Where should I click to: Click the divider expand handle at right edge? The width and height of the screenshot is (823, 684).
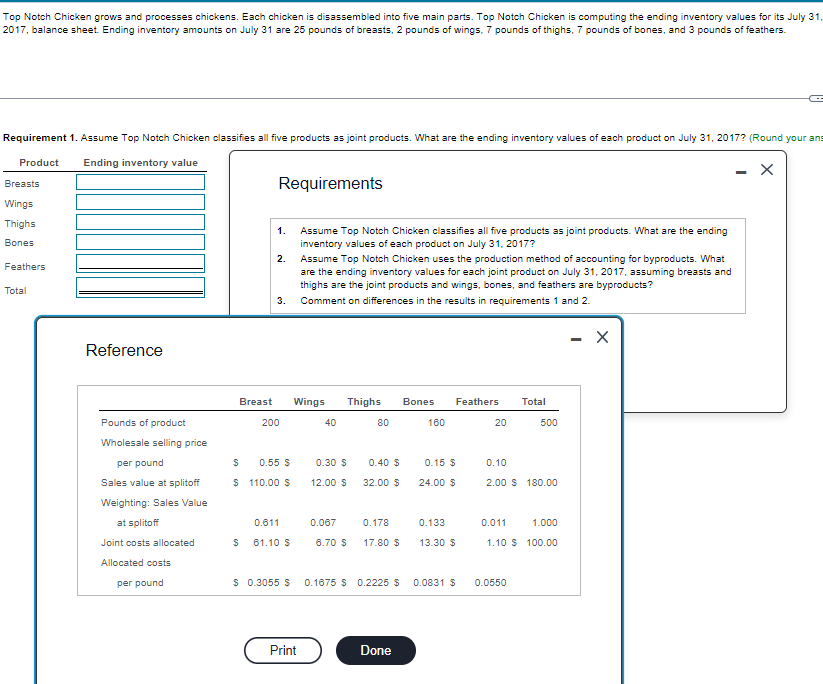click(x=816, y=98)
